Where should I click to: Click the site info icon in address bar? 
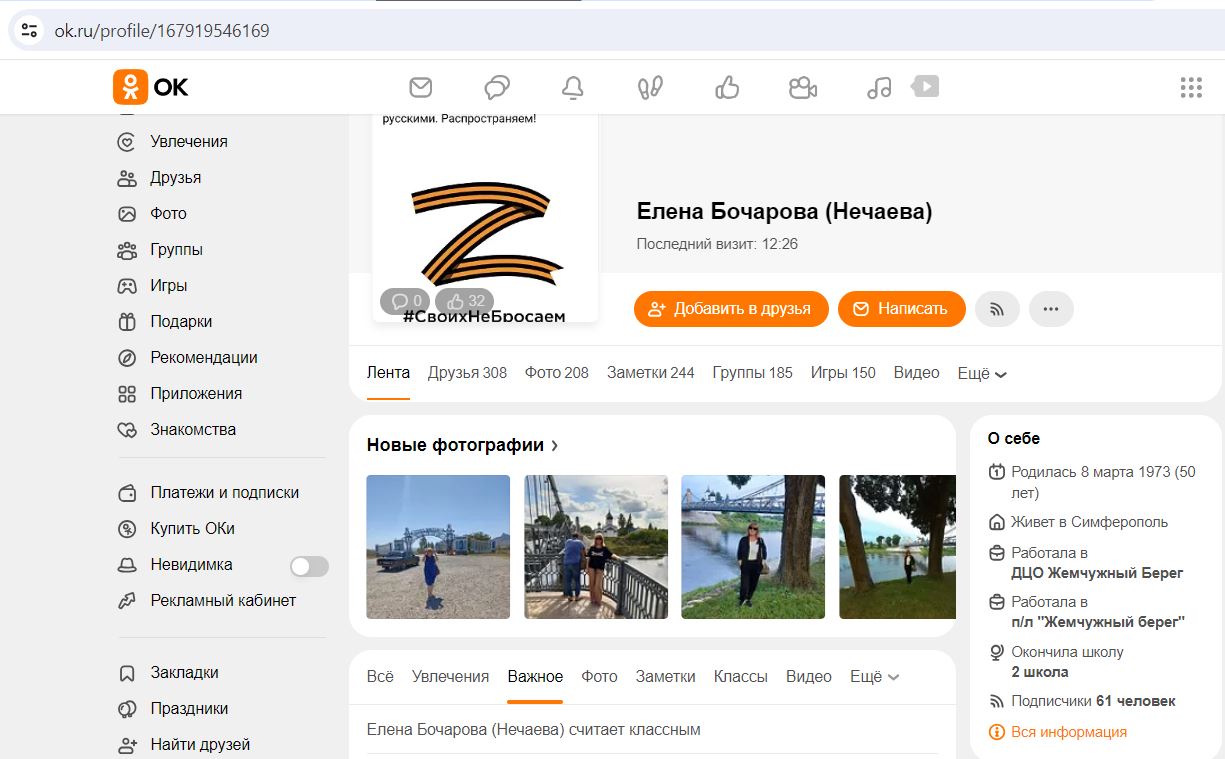tap(29, 30)
